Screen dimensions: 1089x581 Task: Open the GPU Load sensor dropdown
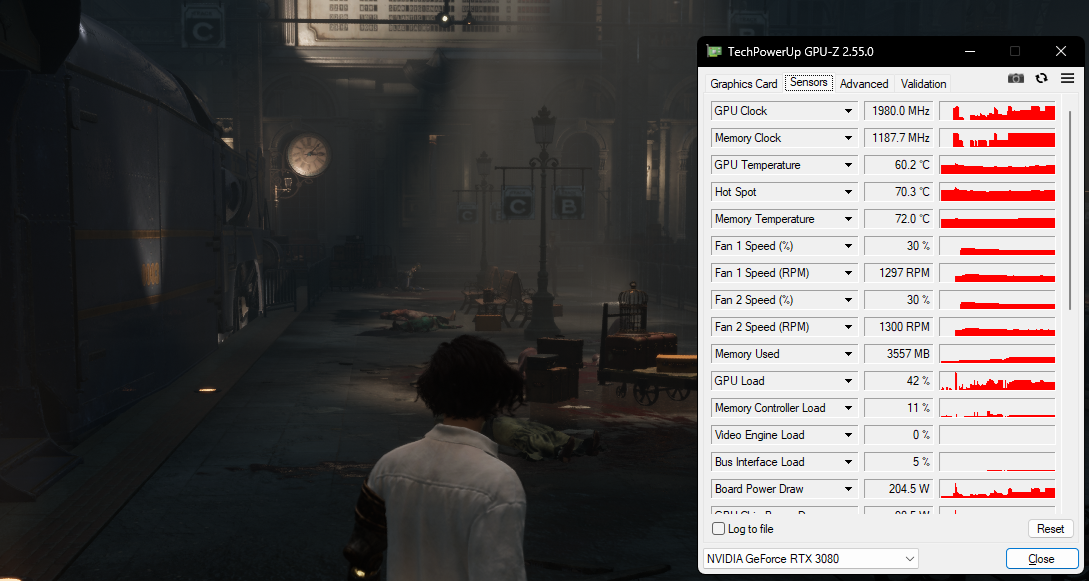(x=849, y=381)
